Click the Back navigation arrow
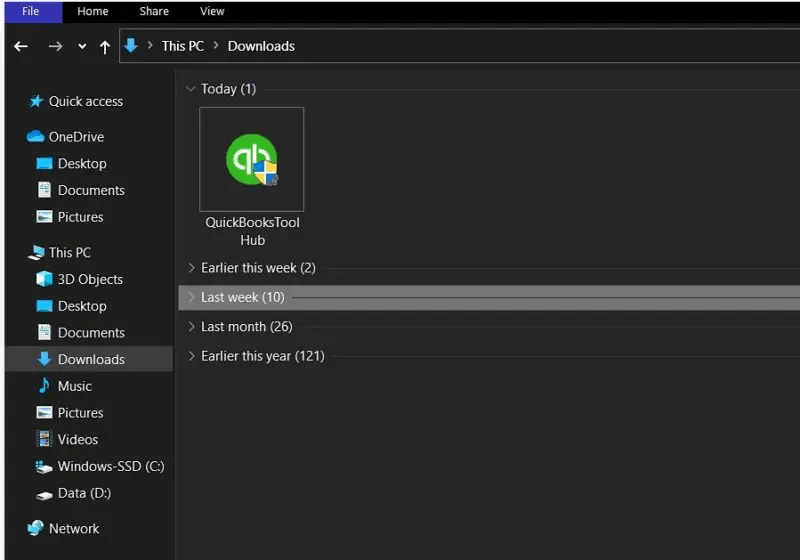The image size is (800, 560). pos(21,46)
